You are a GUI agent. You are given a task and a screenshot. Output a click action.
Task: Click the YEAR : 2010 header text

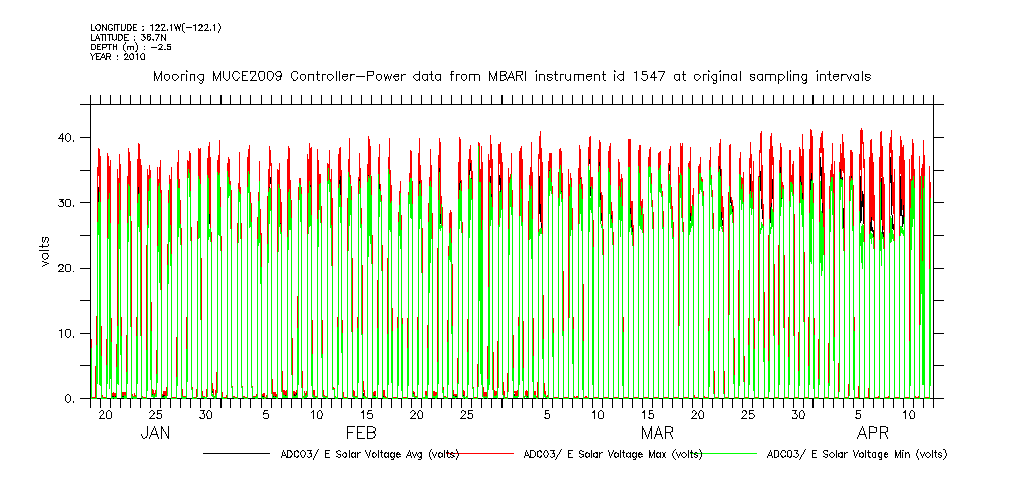pyautogui.click(x=118, y=57)
